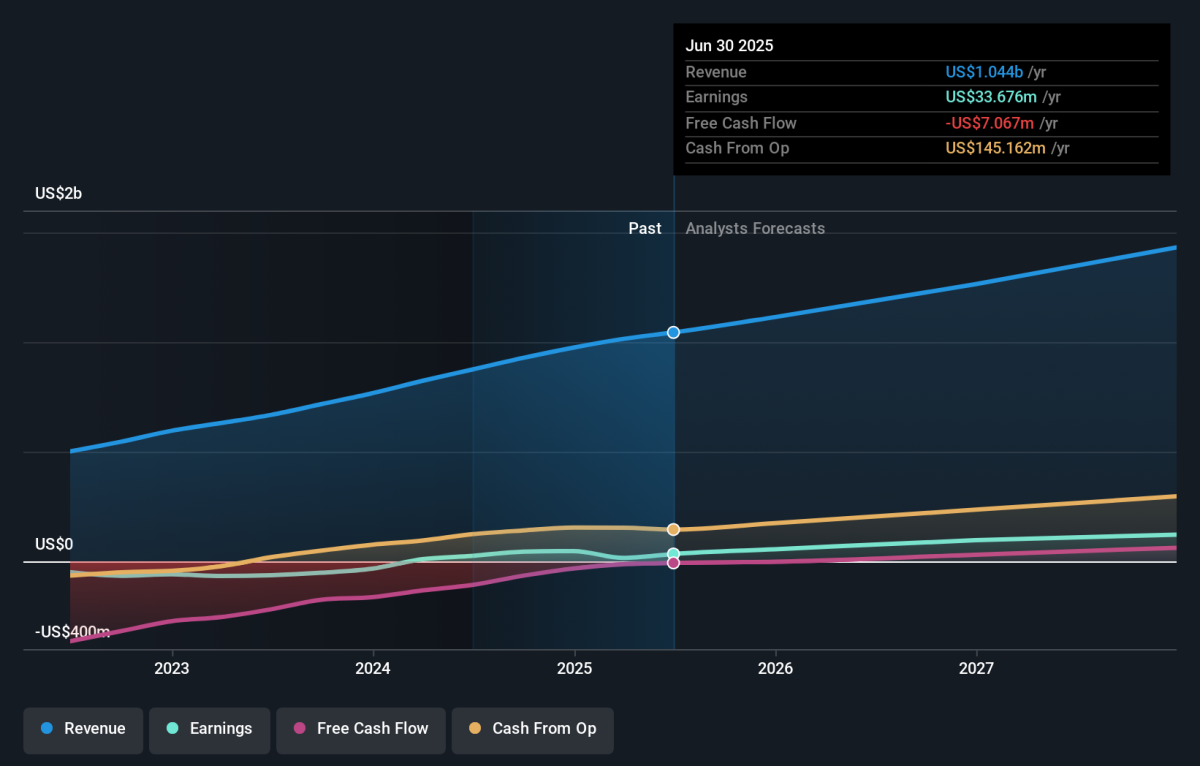Click the teal Earnings legend dot

(172, 729)
